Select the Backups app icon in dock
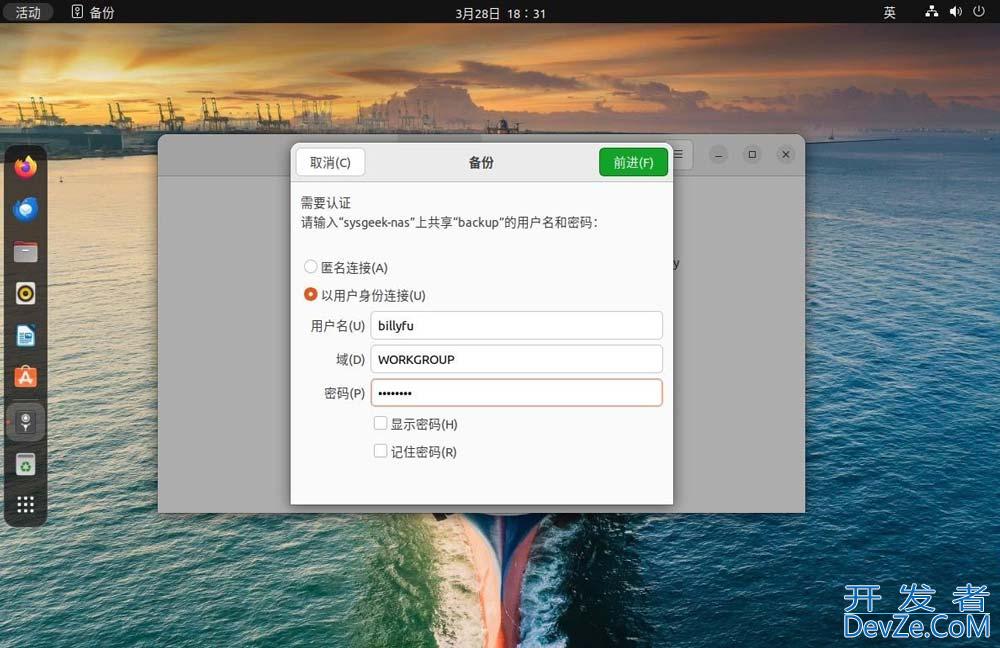 pos(26,421)
